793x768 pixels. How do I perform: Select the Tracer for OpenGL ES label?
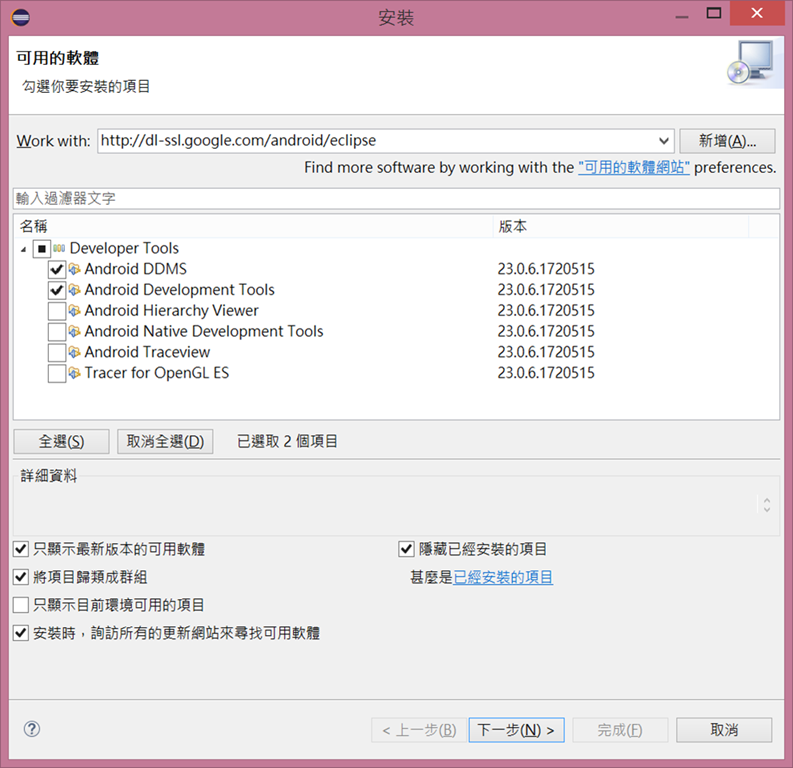click(157, 373)
